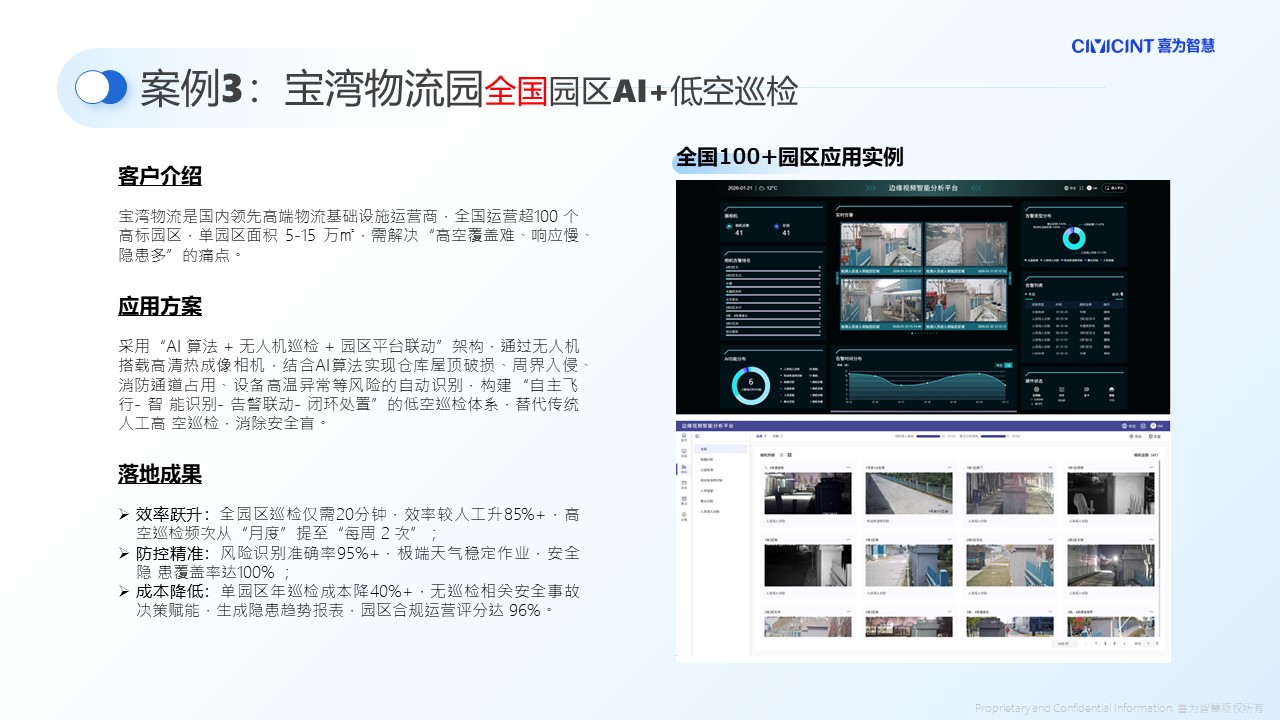Click the 应用方案 heading
Image resolution: width=1280 pixels, height=720 pixels.
coord(160,306)
